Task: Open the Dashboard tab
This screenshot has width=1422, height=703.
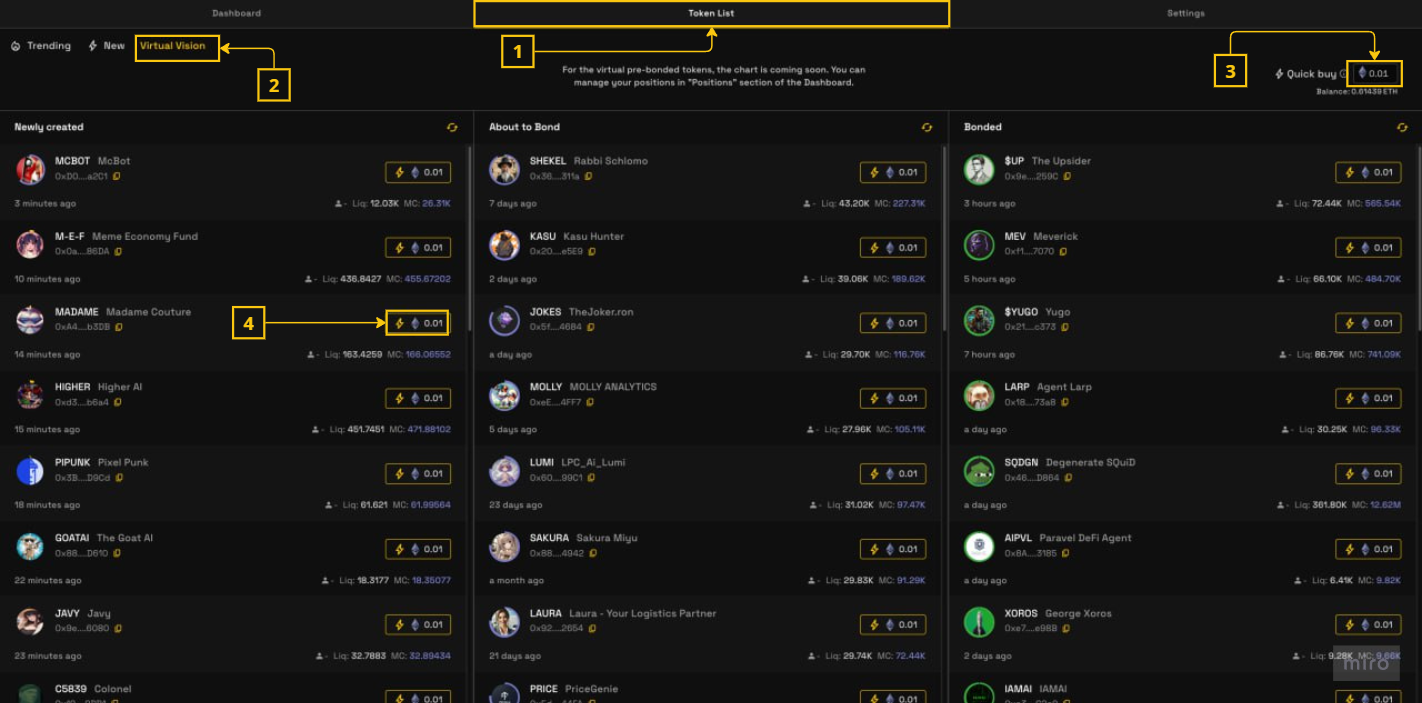Action: [x=236, y=13]
